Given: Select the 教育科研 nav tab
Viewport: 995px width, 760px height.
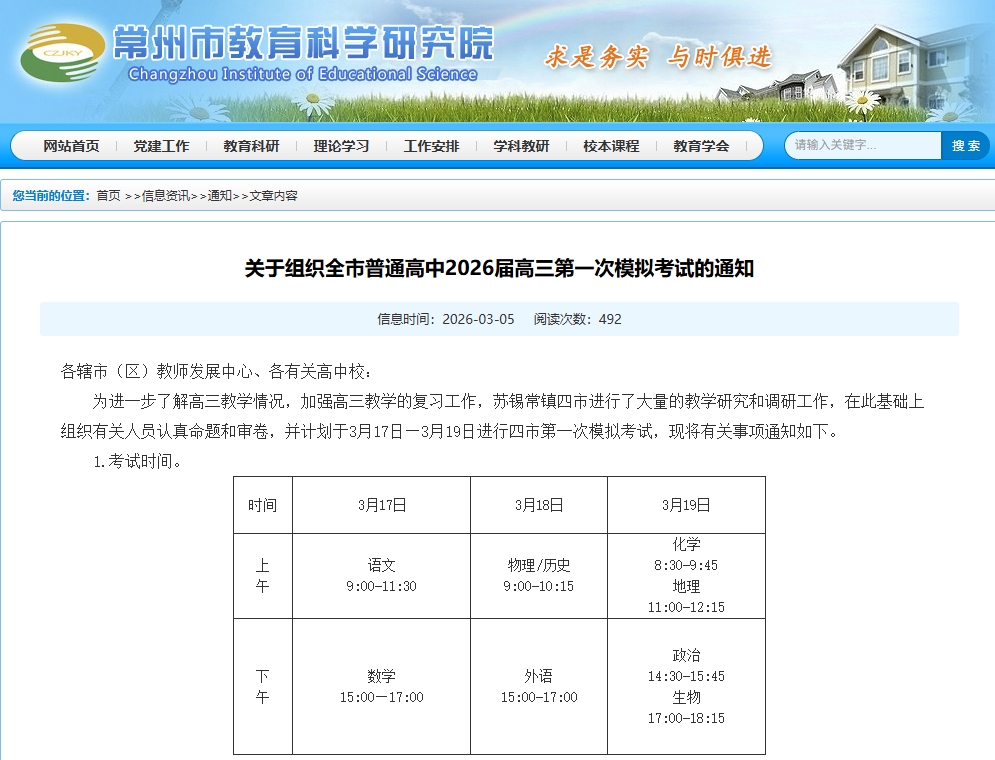Looking at the screenshot, I should (x=250, y=145).
